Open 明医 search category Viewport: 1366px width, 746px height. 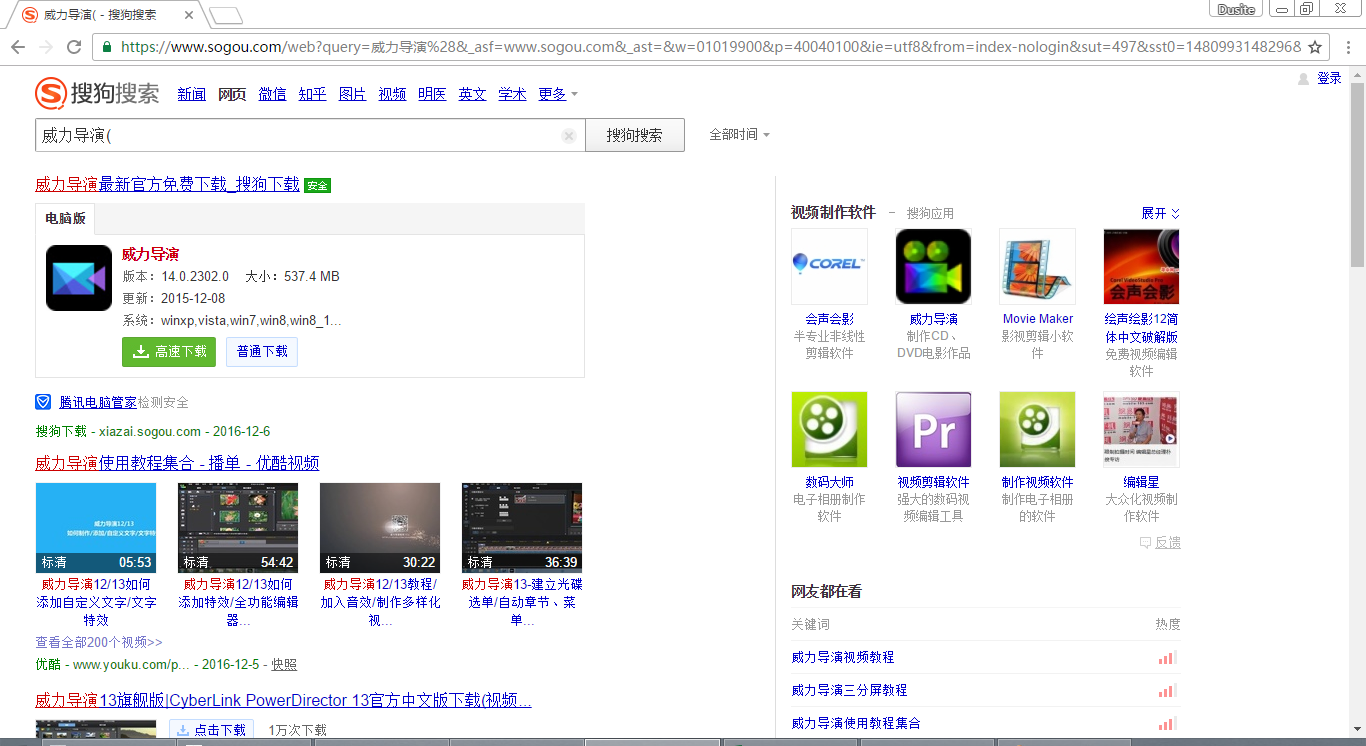pyautogui.click(x=432, y=94)
